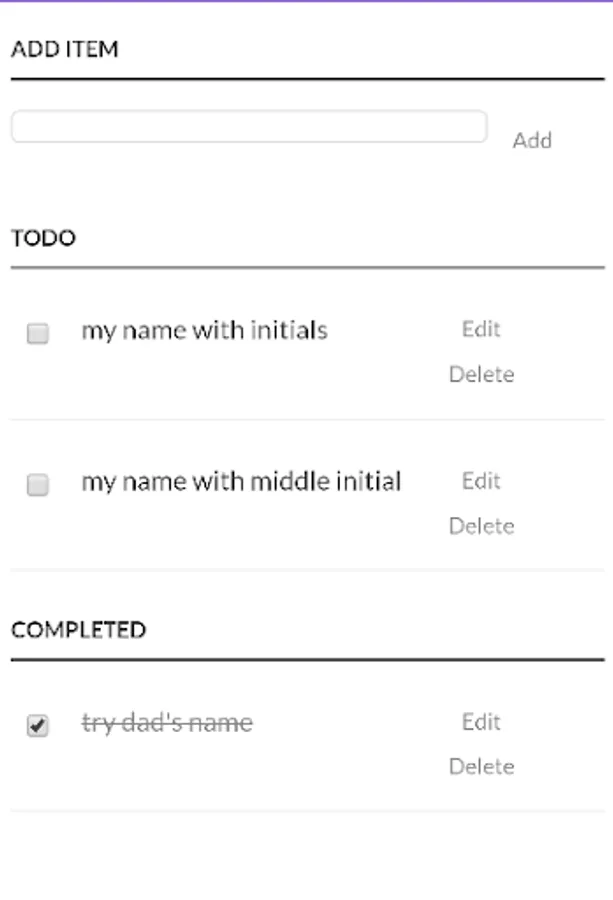Click the new item text input field
Screen dimensions: 613x900
pos(248,127)
